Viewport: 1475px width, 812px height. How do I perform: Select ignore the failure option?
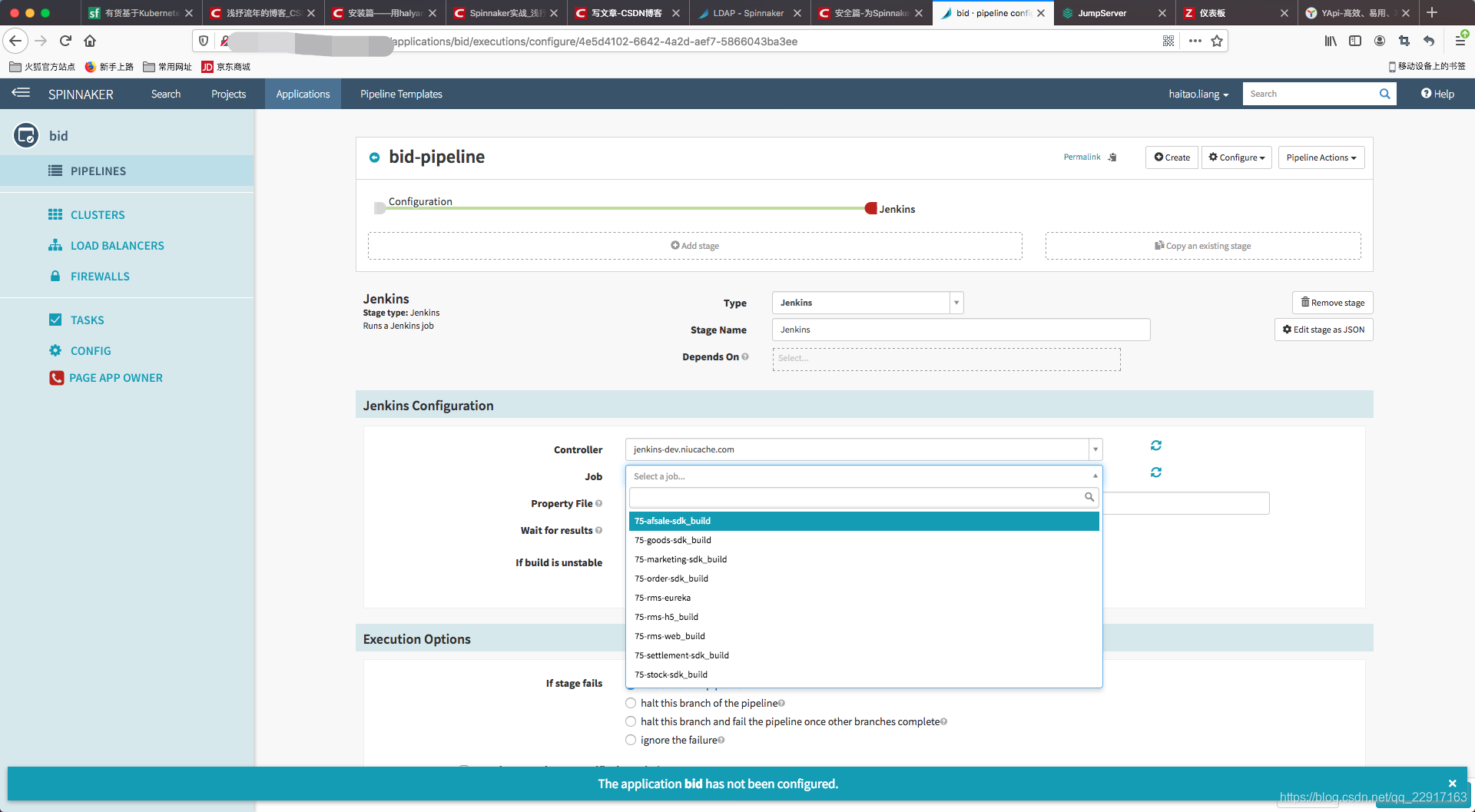point(631,740)
